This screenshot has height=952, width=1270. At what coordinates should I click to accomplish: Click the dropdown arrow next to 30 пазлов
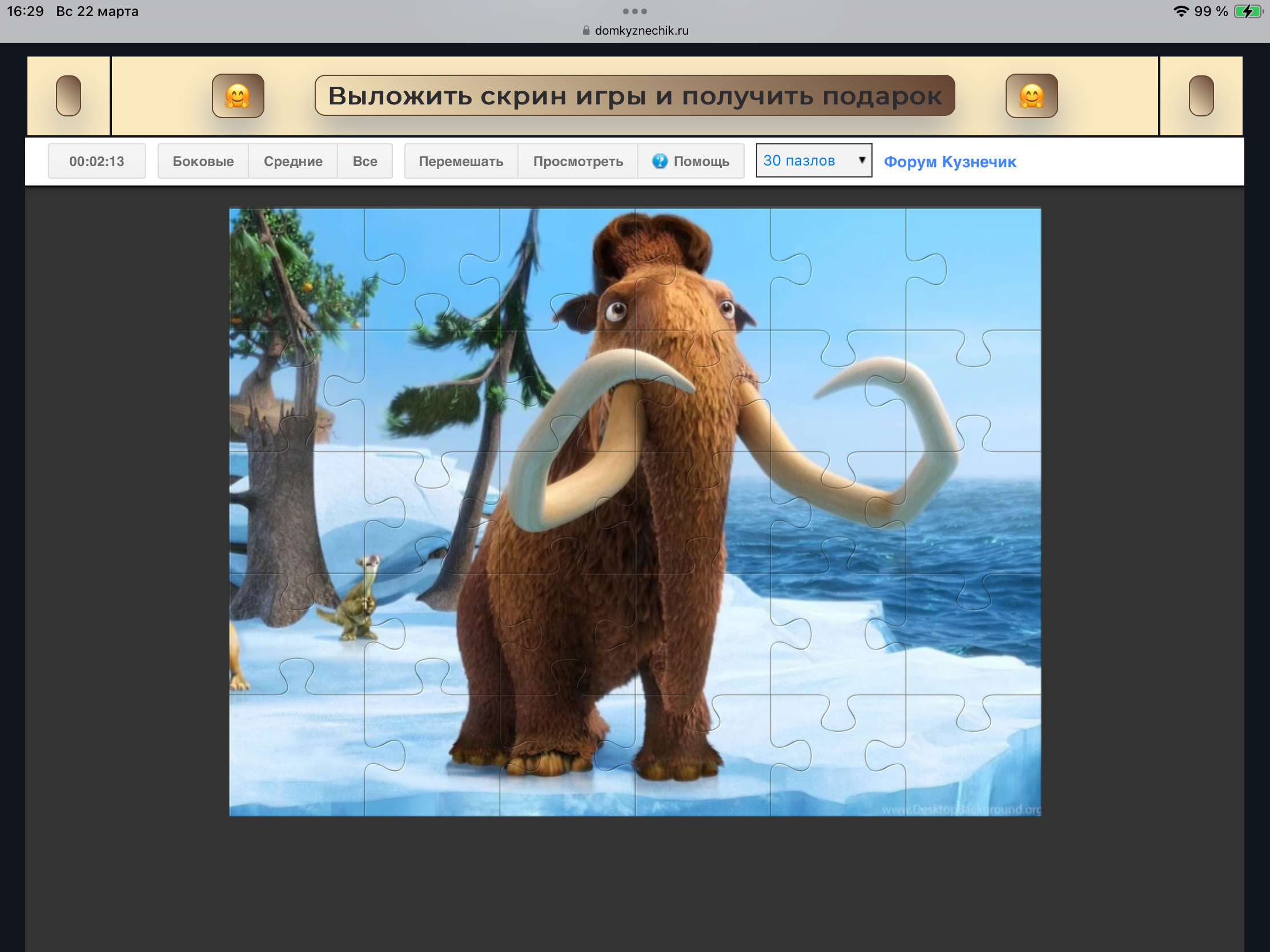pos(861,160)
